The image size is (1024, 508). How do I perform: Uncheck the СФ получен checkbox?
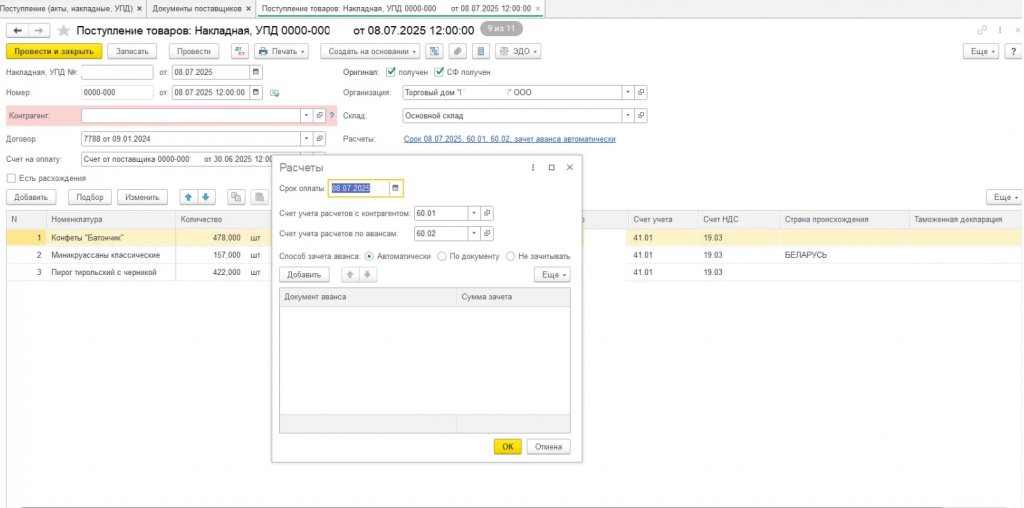tap(439, 72)
